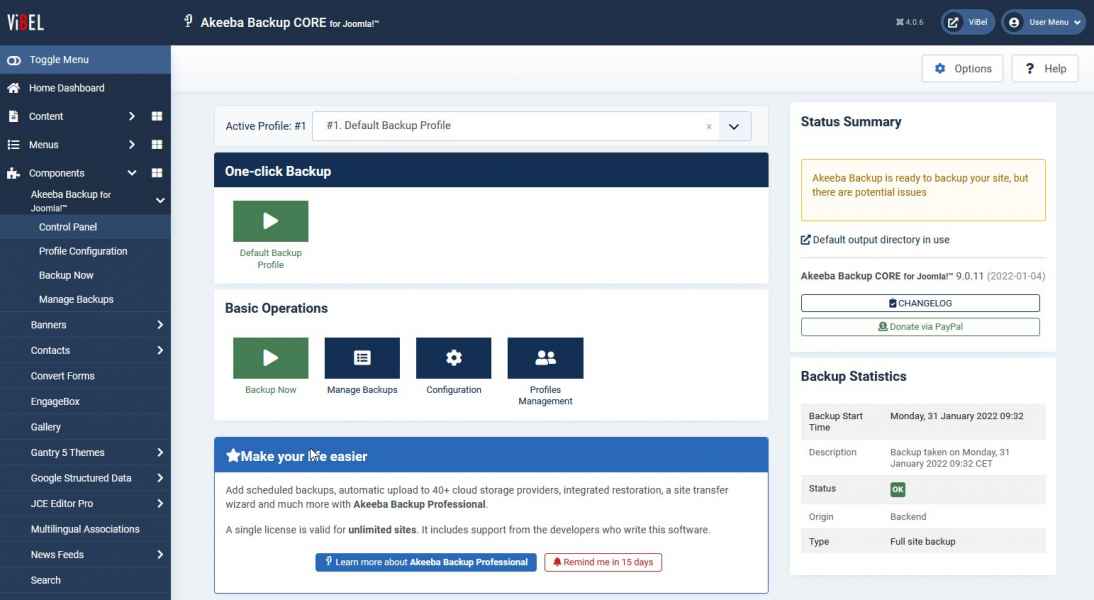Image resolution: width=1094 pixels, height=600 pixels.
Task: Expand Google Structured Data submenu
Action: click(160, 478)
